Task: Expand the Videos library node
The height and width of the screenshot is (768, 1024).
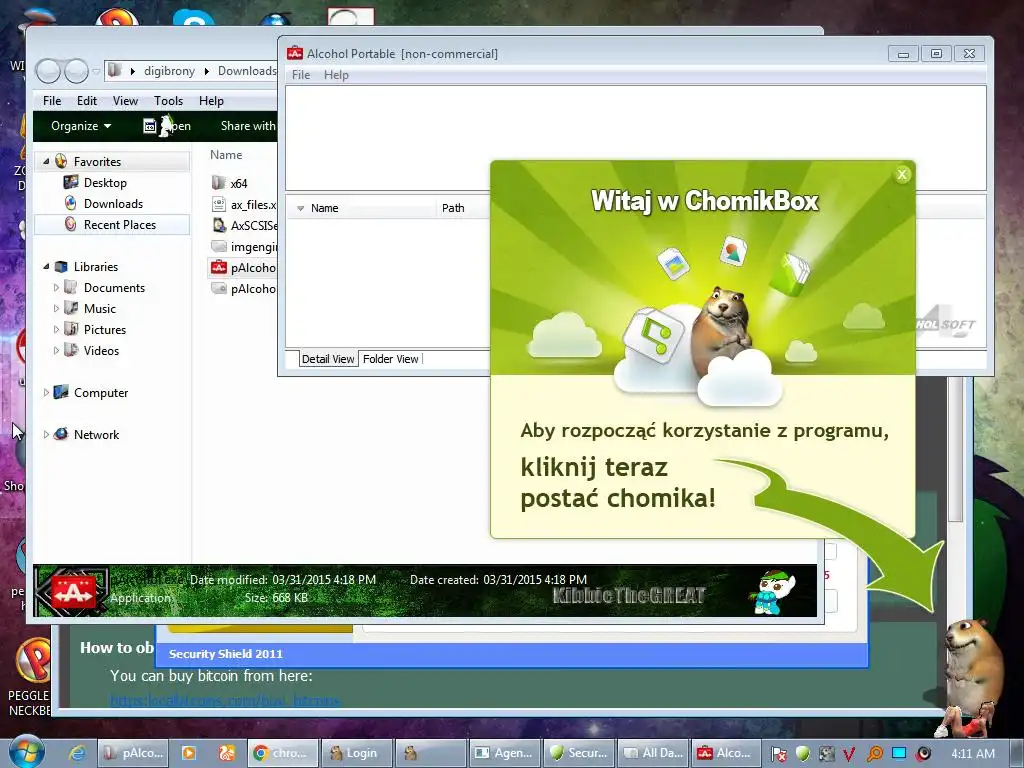Action: click(56, 350)
